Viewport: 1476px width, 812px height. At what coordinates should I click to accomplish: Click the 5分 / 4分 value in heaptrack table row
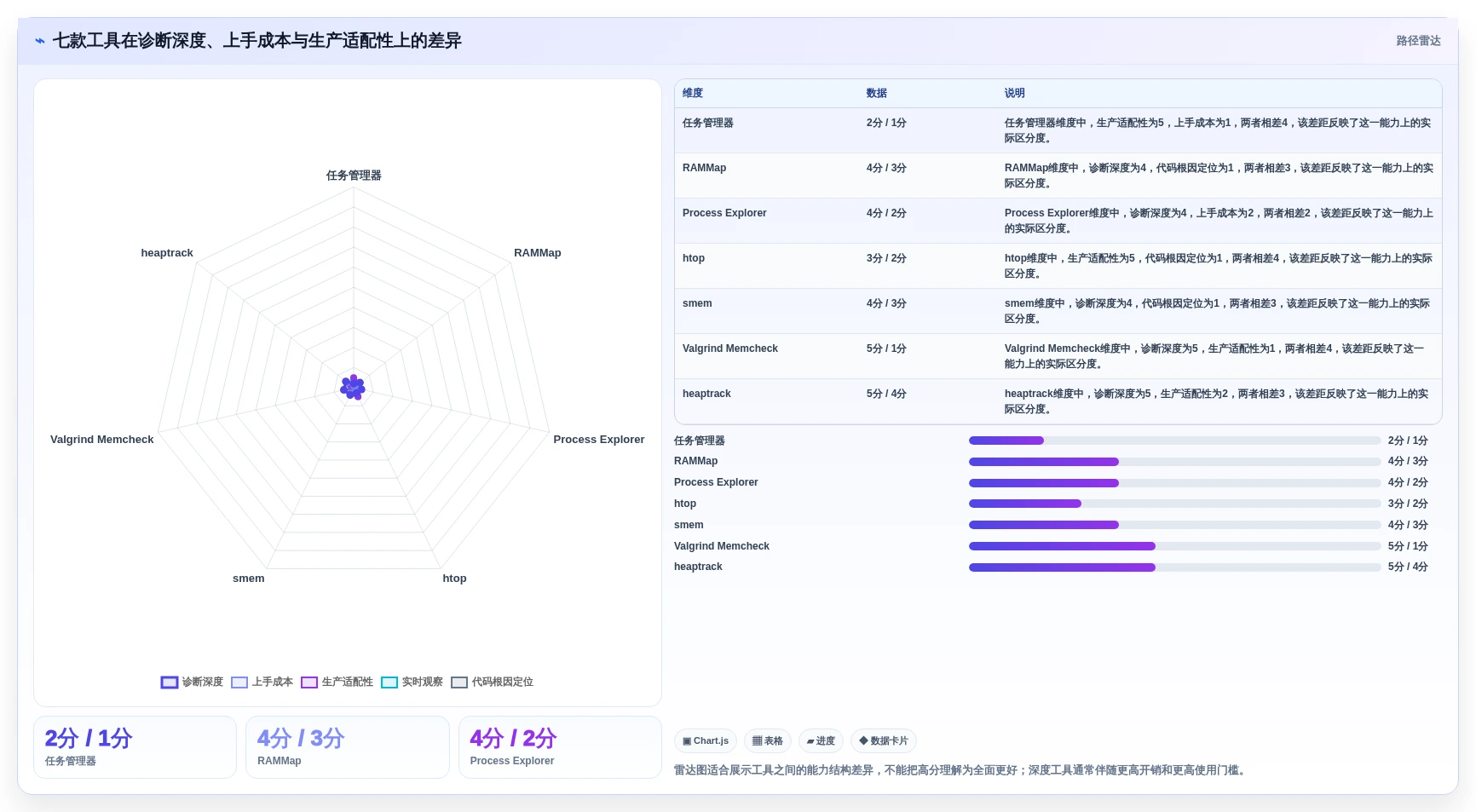pyautogui.click(x=886, y=394)
